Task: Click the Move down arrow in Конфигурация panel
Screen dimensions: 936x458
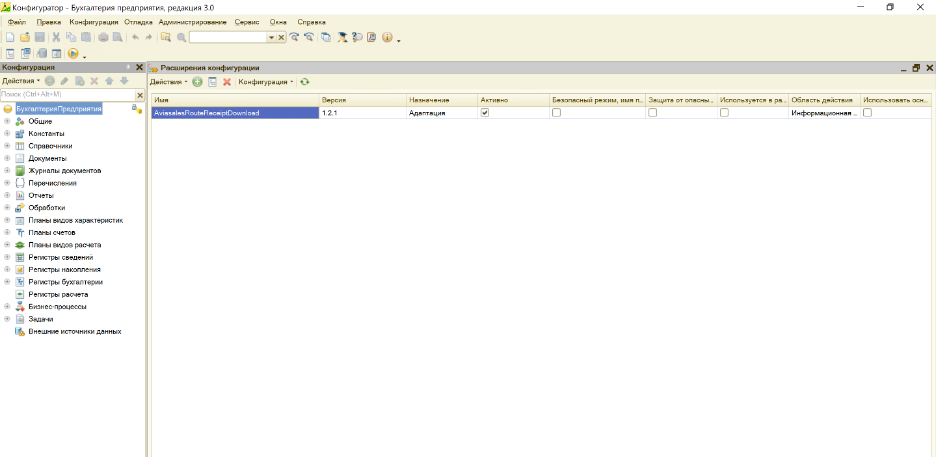Action: coord(124,81)
